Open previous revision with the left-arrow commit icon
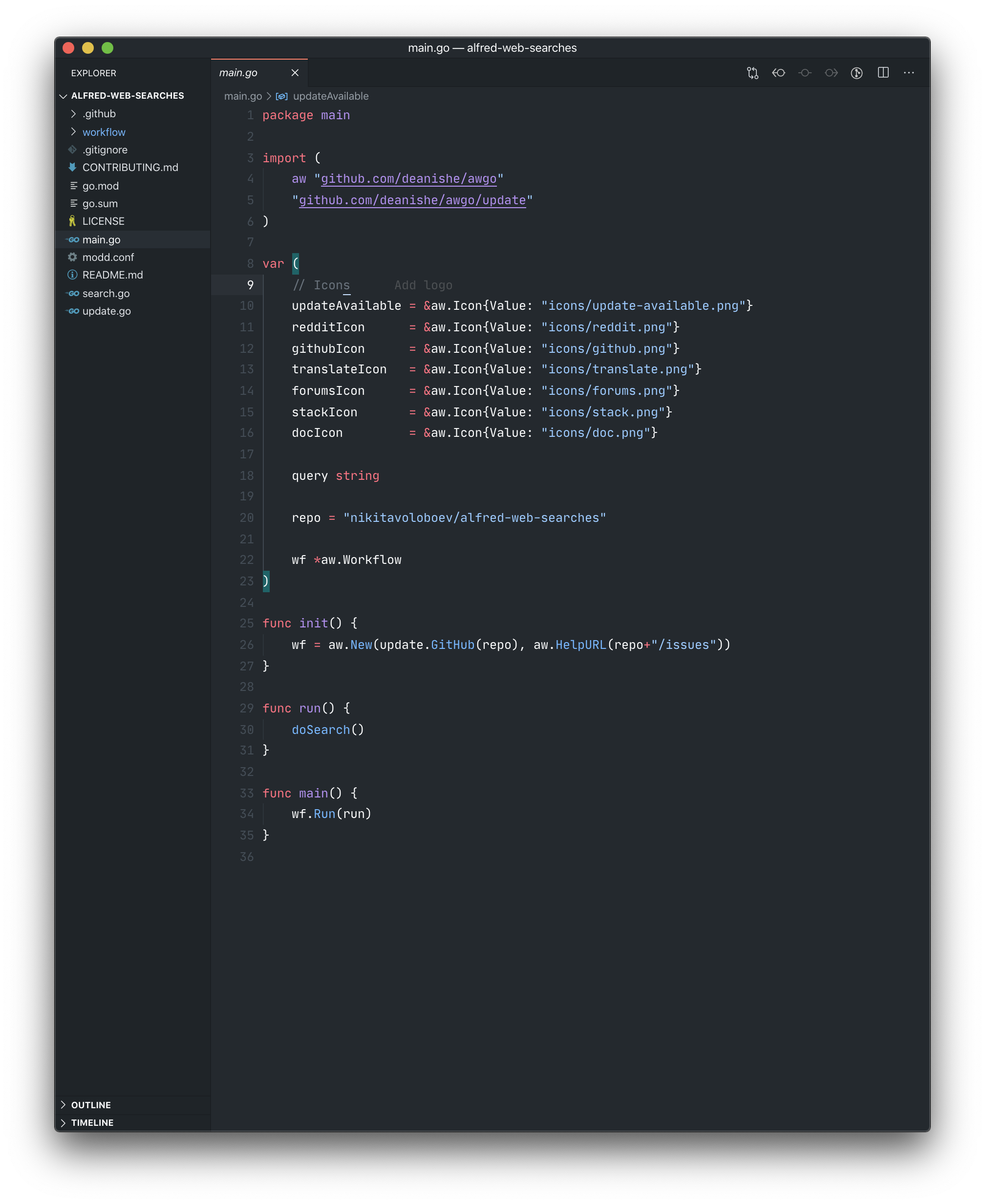Image resolution: width=985 pixels, height=1204 pixels. pyautogui.click(x=778, y=73)
